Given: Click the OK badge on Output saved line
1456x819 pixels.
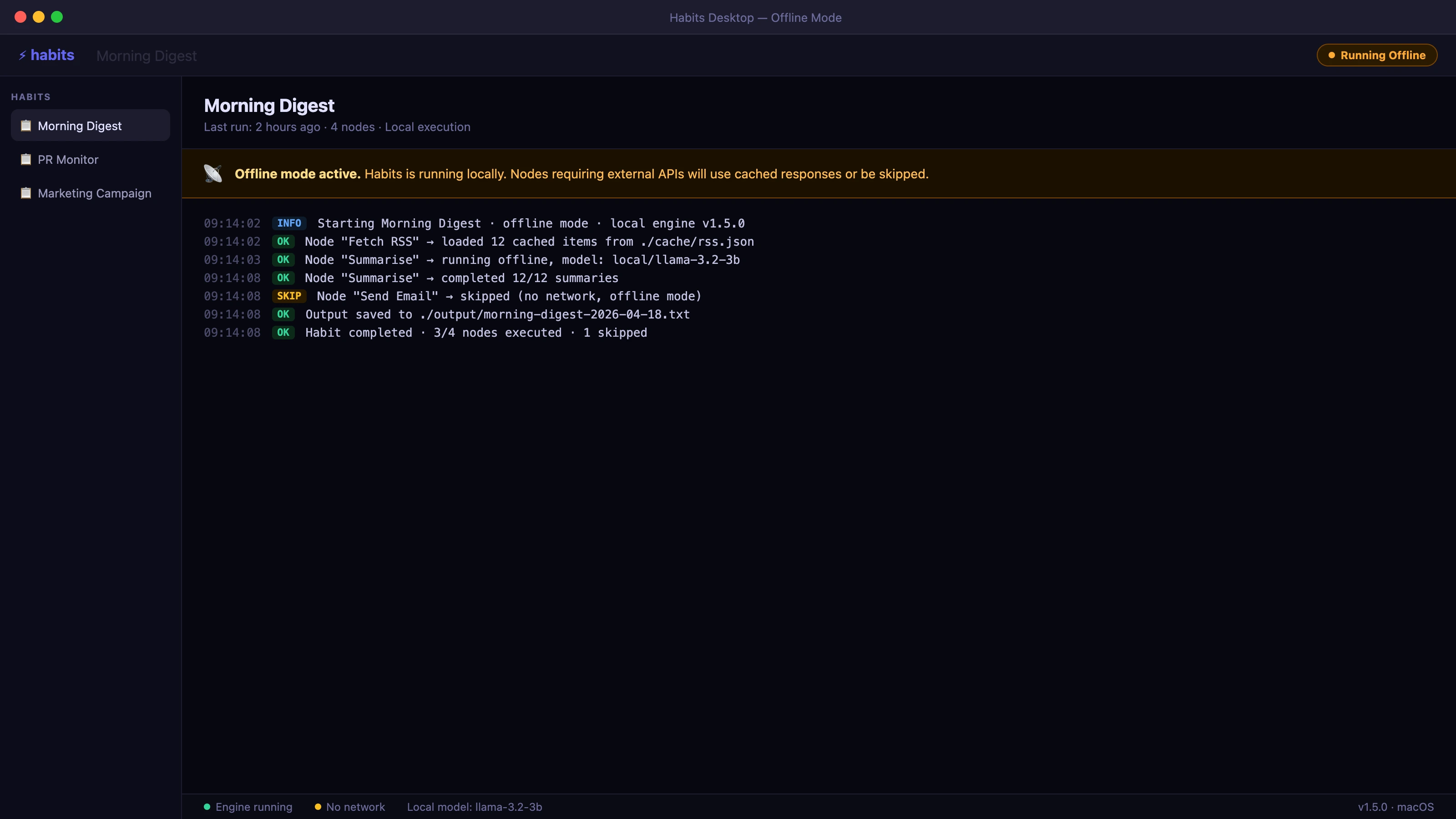Looking at the screenshot, I should coord(283,314).
